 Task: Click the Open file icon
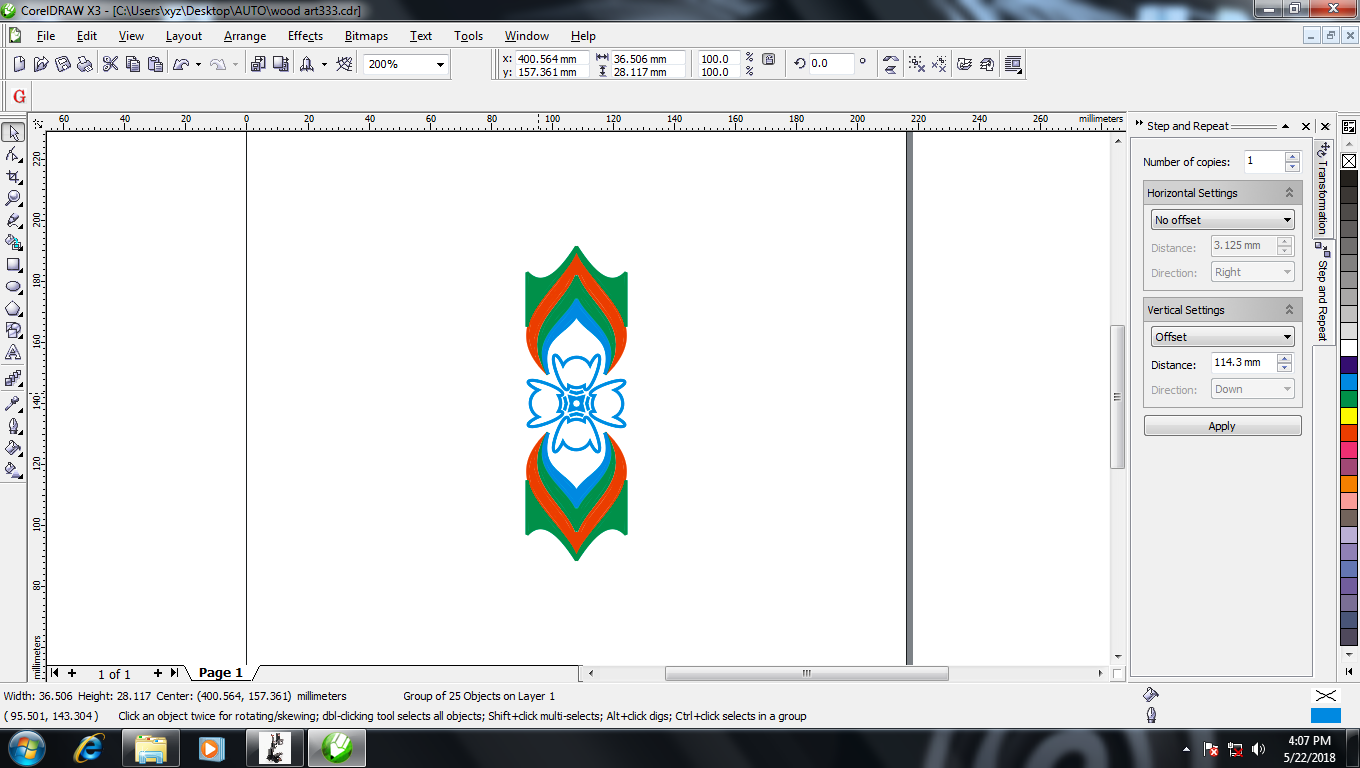[41, 64]
